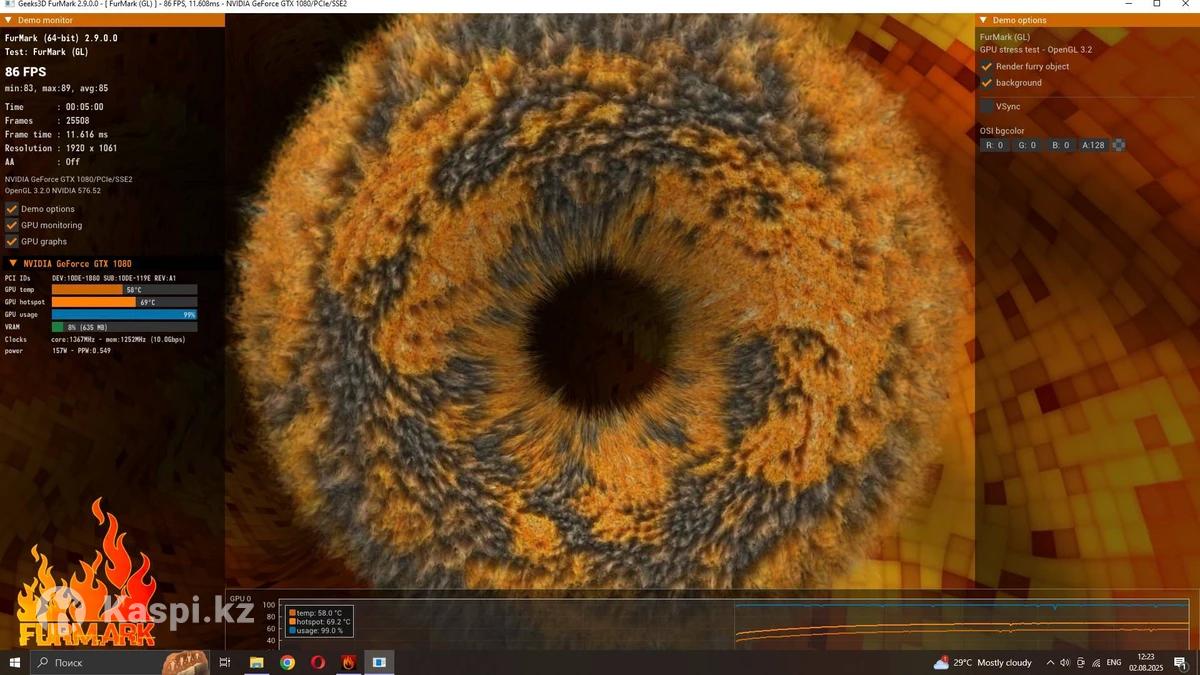Collapse the Demo options panel
The height and width of the screenshot is (675, 1200).
tap(983, 20)
